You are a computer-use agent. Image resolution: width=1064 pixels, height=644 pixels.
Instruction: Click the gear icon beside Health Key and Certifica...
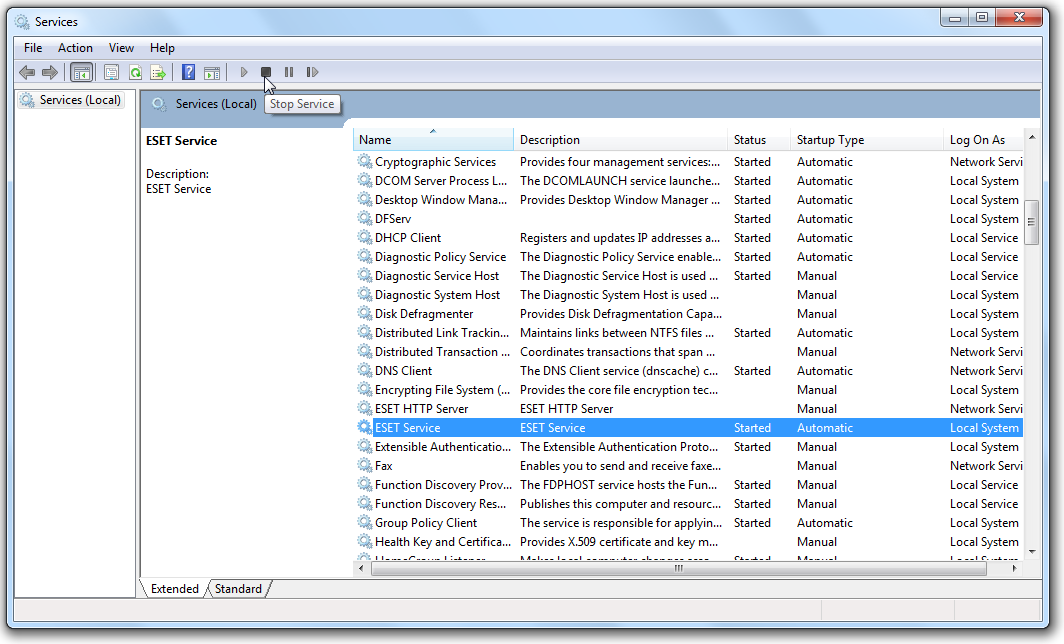tap(364, 542)
